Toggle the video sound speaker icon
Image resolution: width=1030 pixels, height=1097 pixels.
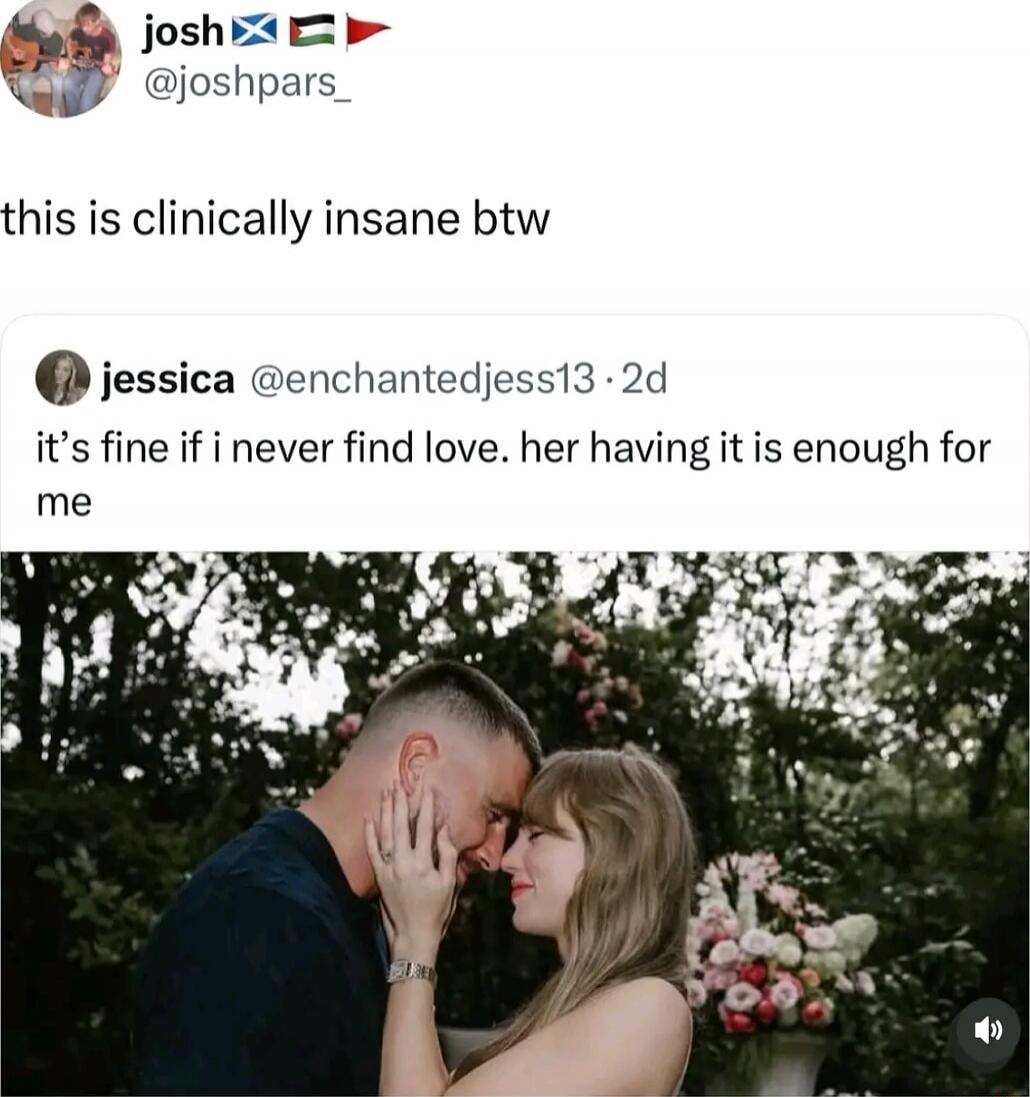coord(989,1030)
